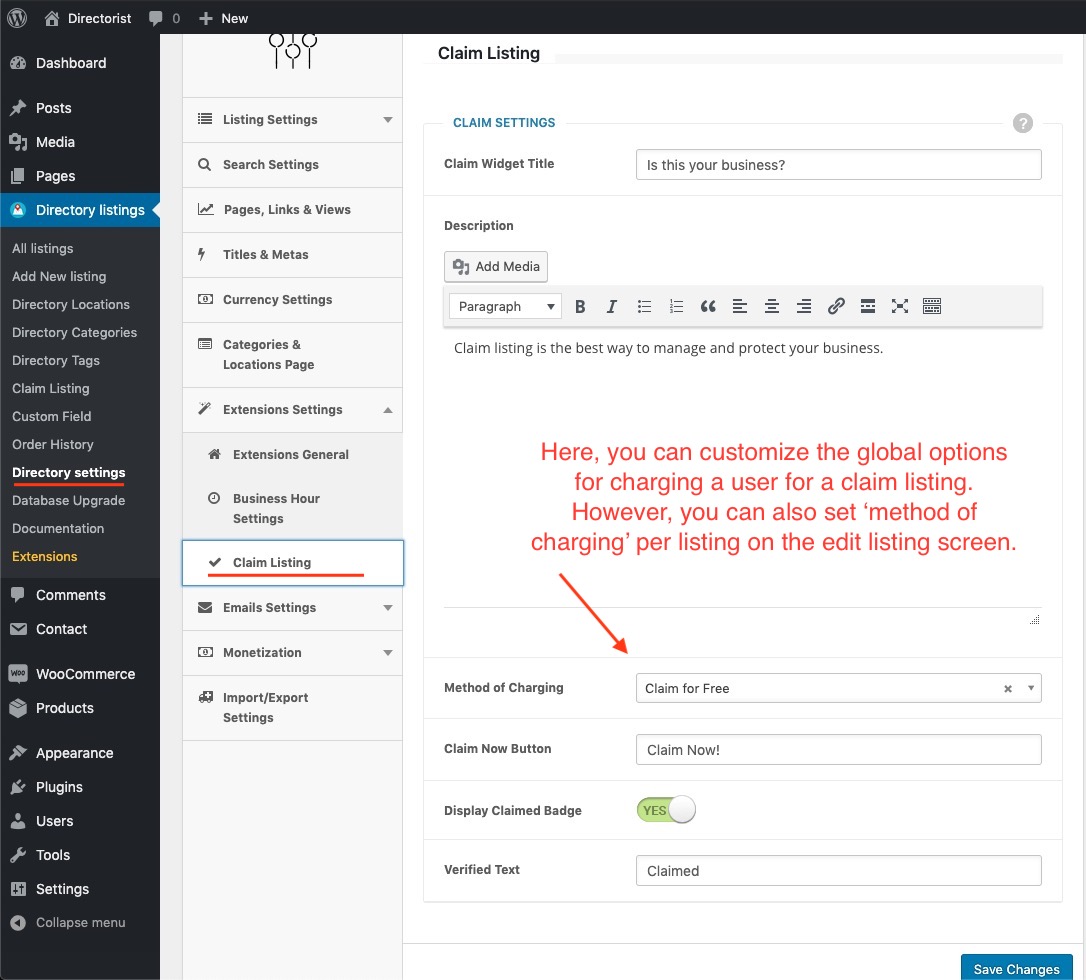
Task: Open the Method of Charging dropdown arrow
Action: (1031, 688)
